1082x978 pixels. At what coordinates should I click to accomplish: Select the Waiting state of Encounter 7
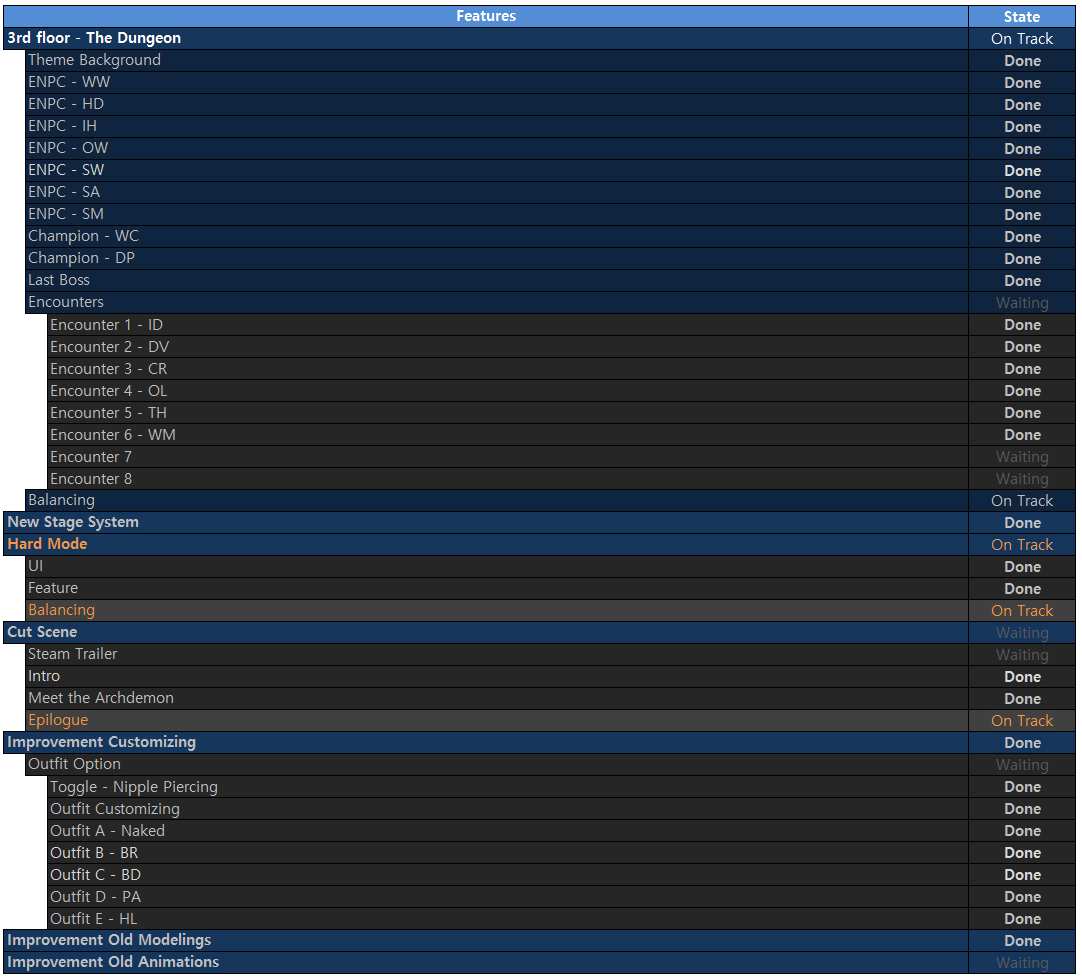tap(1022, 457)
